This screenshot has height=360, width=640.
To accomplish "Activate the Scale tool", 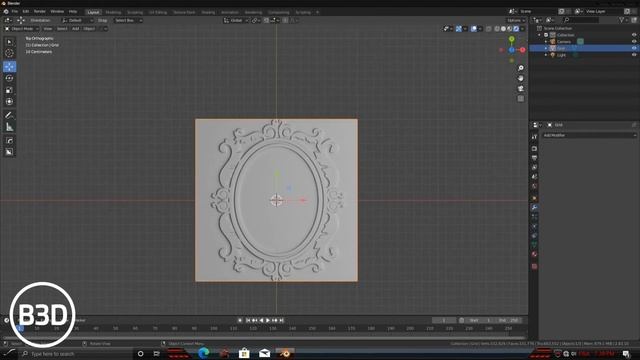I will pos(9,90).
